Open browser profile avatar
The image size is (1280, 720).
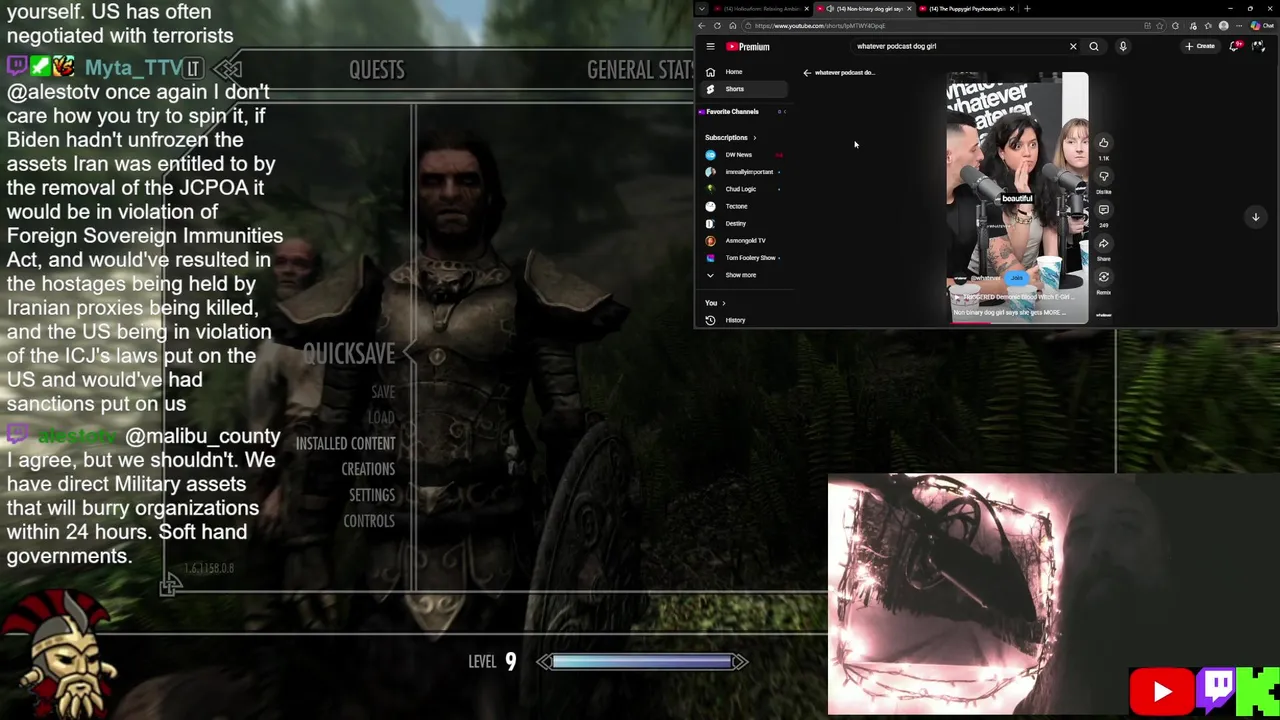(x=1224, y=26)
